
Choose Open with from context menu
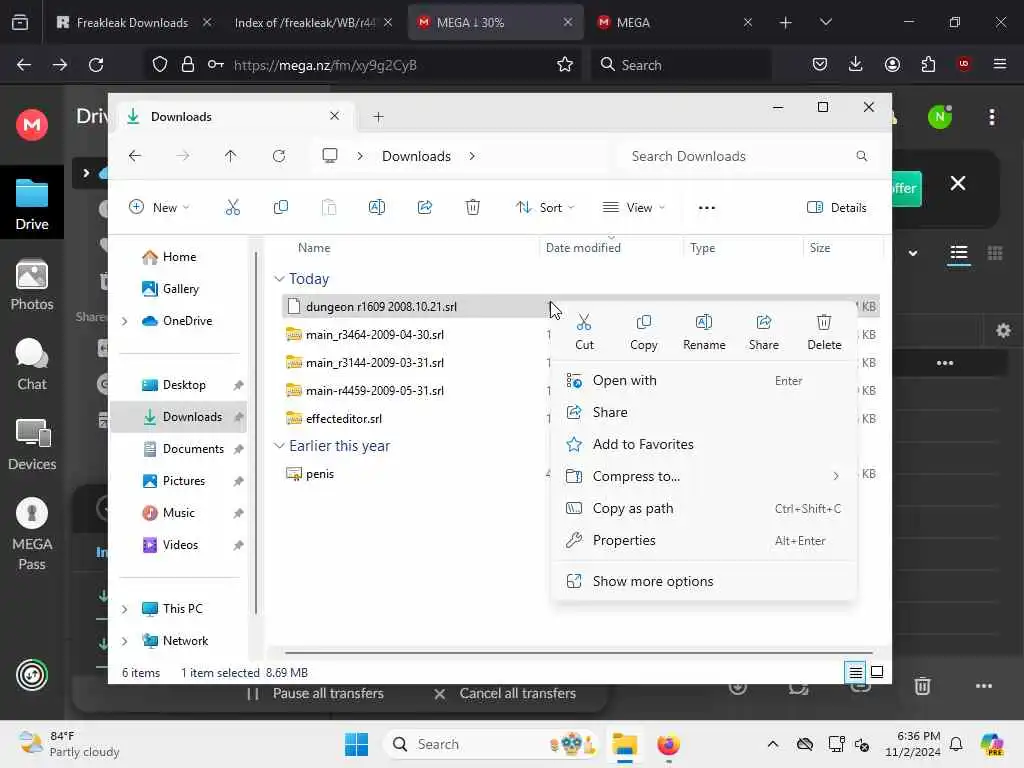tap(704, 380)
